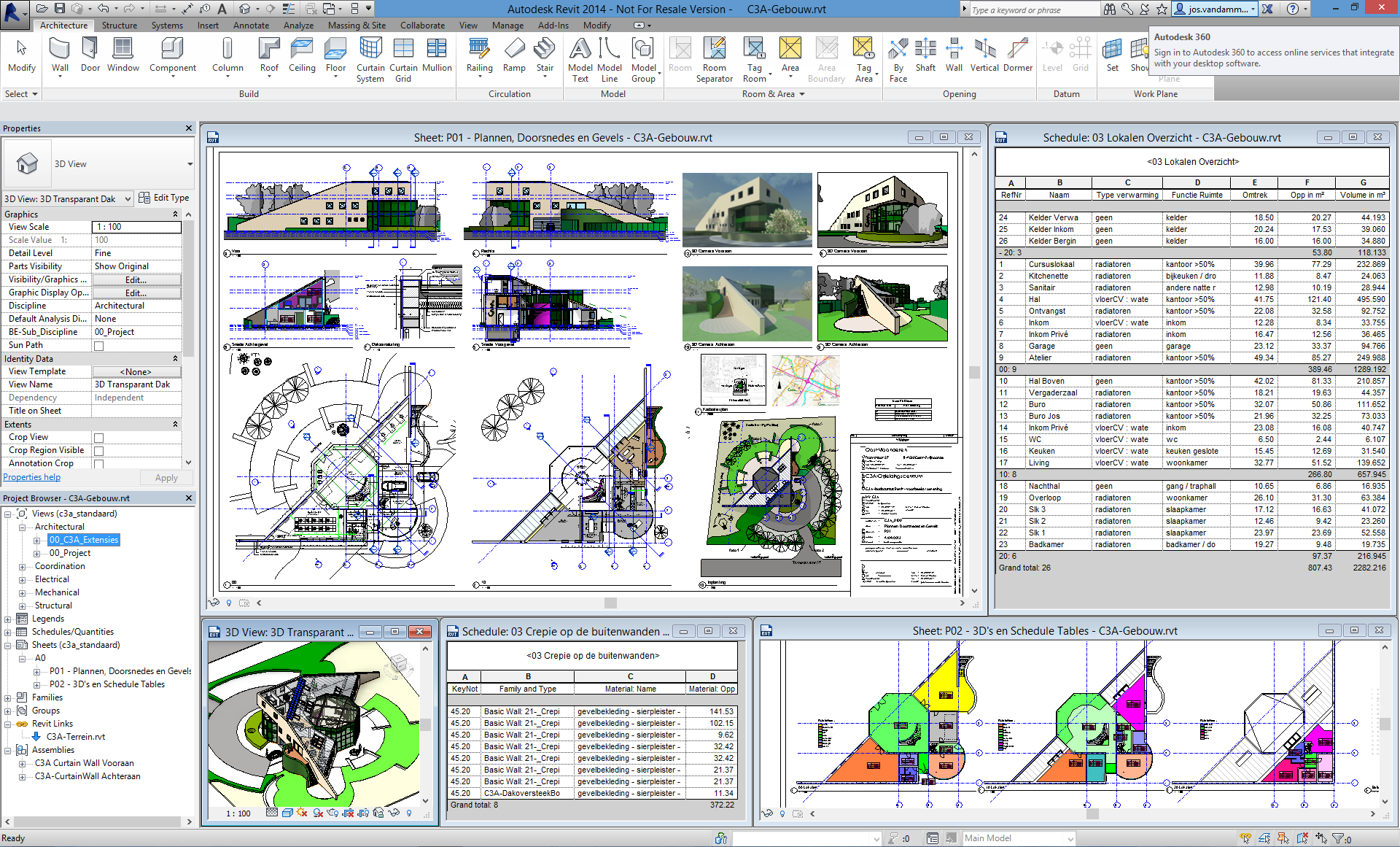Enable the Annotation Crop checkbox
Viewport: 1400px width, 847px height.
(x=98, y=464)
